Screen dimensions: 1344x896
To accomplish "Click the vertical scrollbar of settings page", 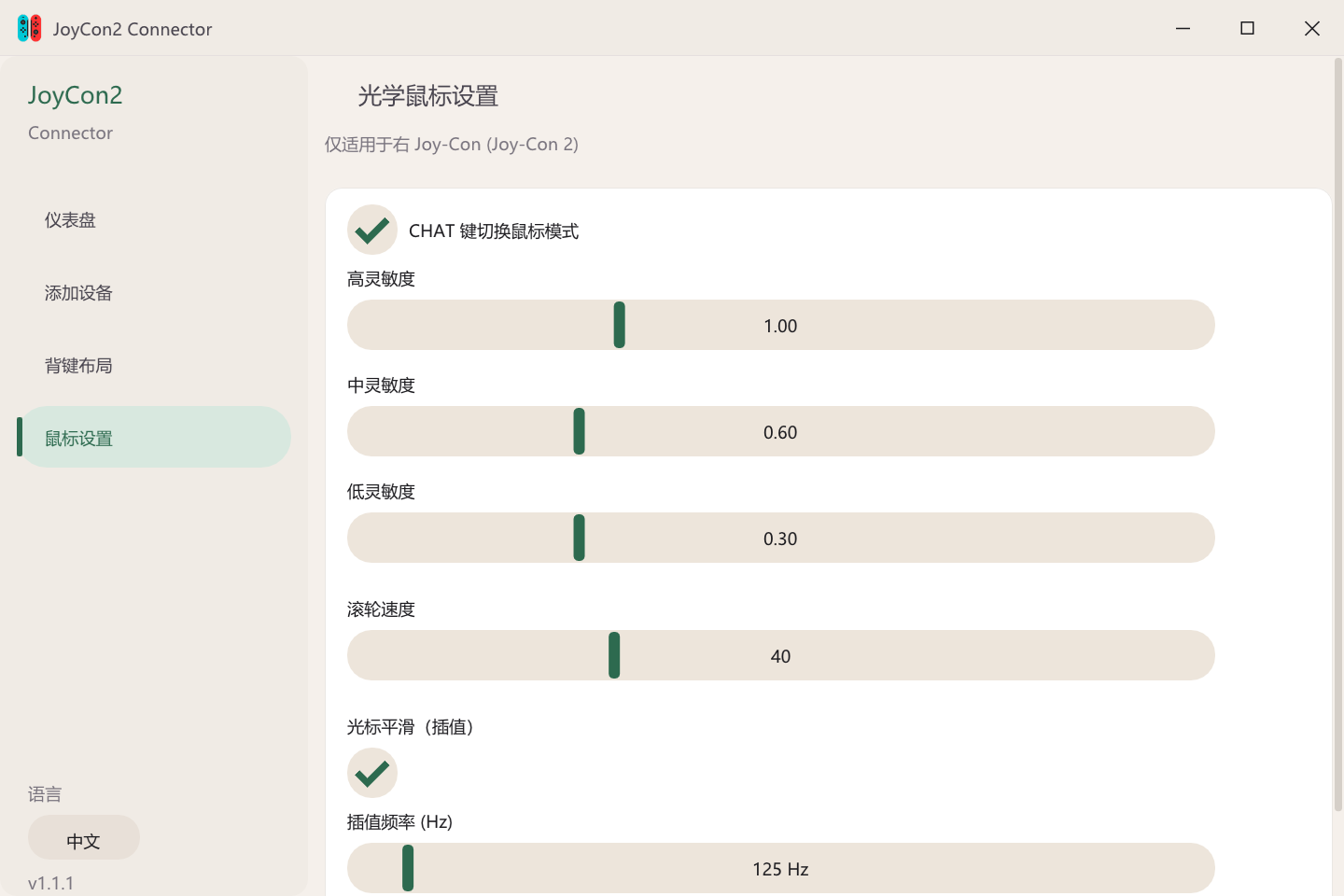I will 1337,434.
